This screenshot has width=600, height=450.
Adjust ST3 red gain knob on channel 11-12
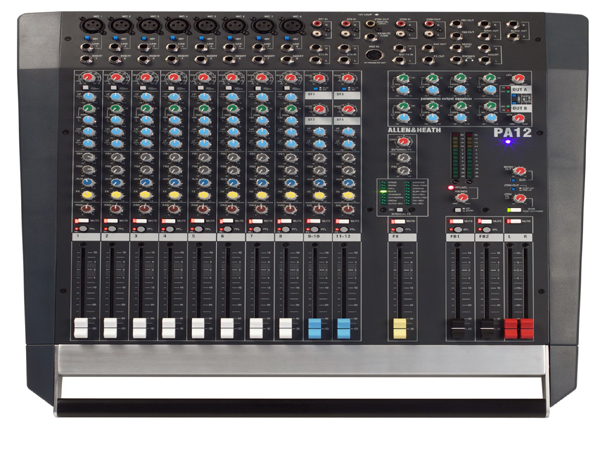347,79
